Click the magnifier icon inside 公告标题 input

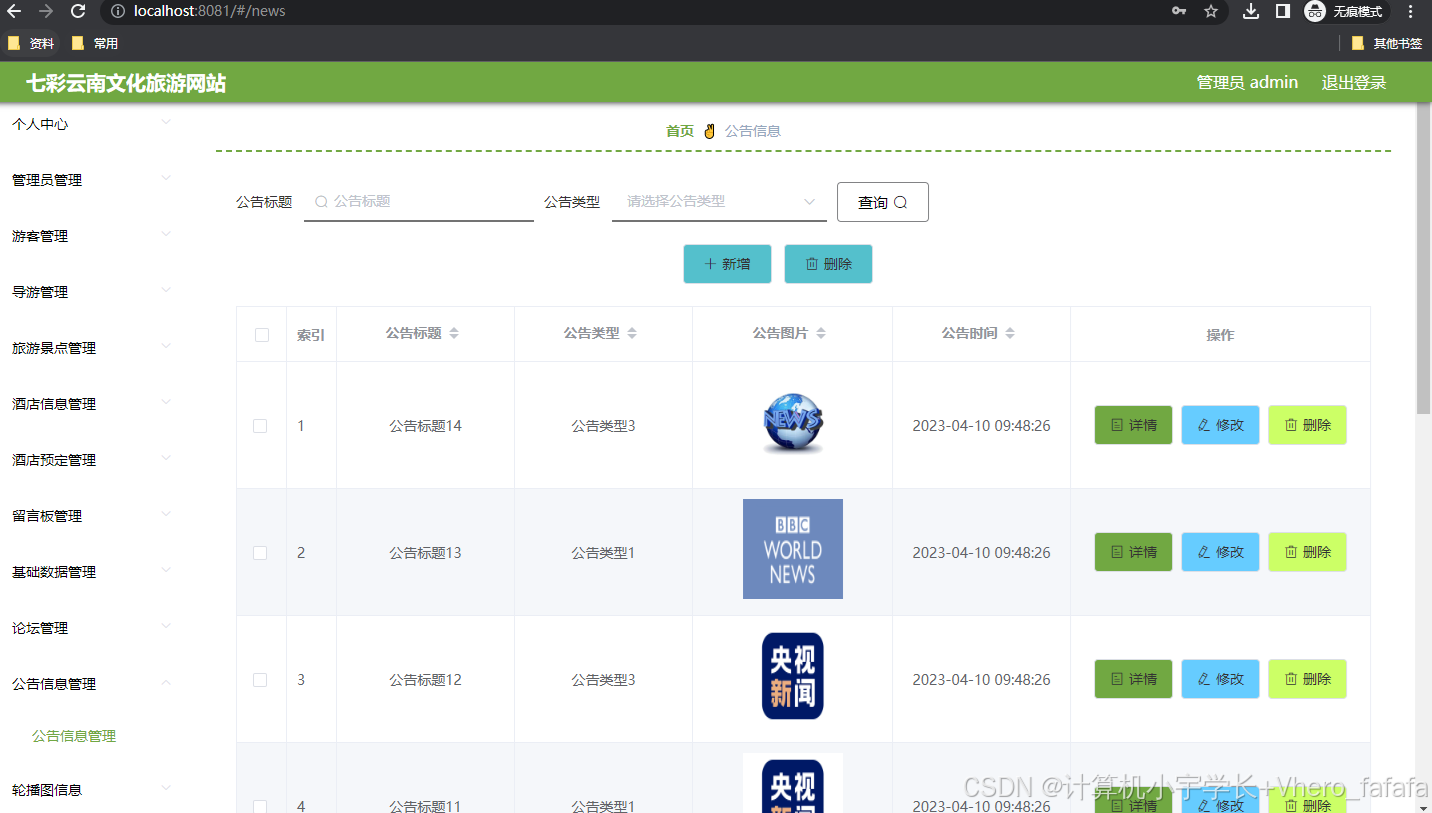[x=320, y=201]
